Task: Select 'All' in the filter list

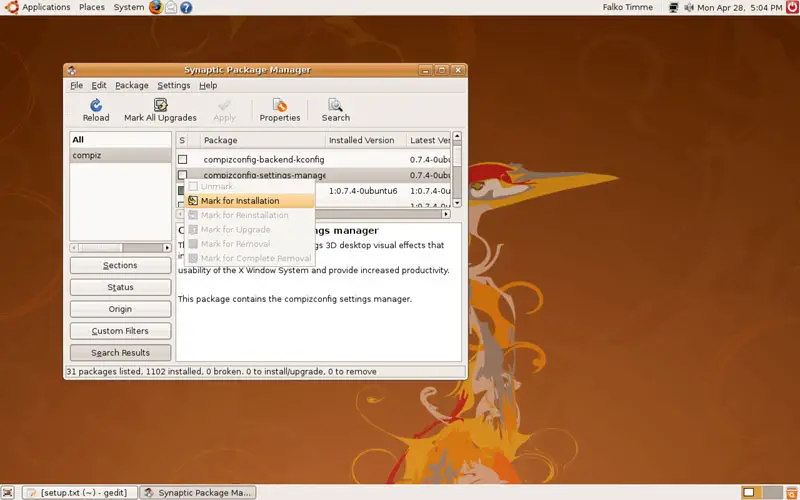Action: coord(120,140)
